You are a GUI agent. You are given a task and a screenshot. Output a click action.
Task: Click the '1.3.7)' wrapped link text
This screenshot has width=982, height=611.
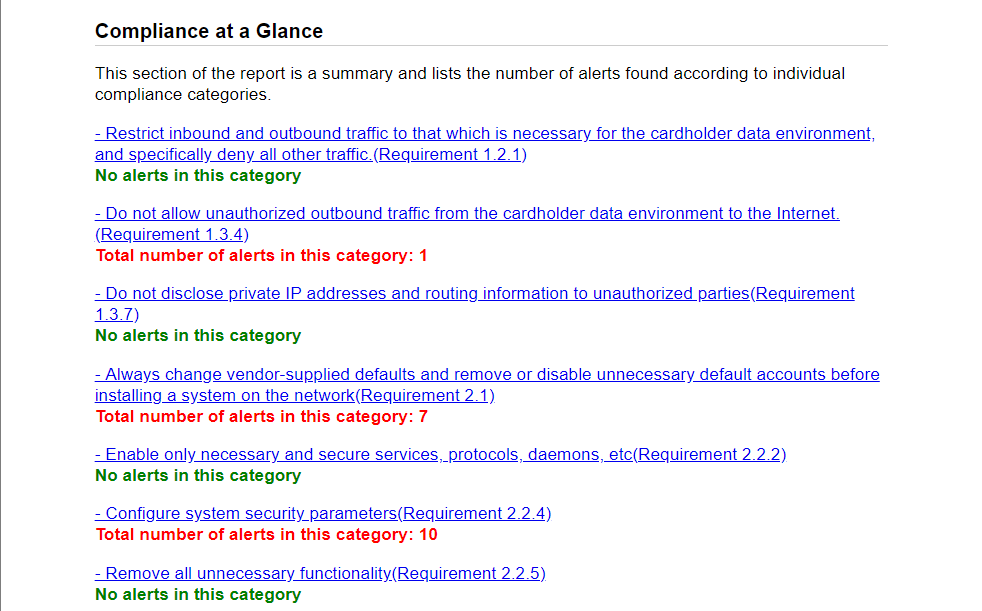coord(117,314)
